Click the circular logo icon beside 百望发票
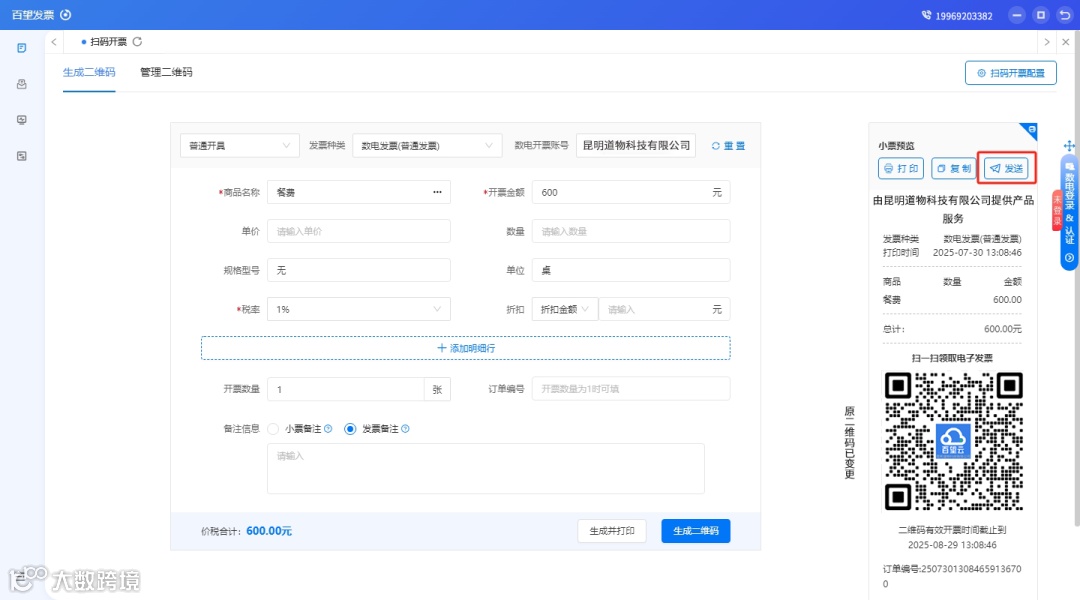 [65, 14]
